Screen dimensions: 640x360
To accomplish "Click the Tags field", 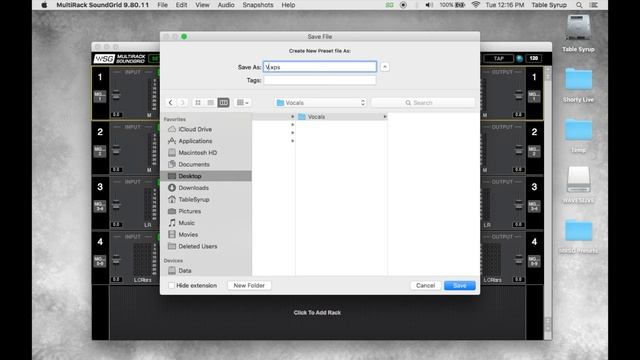I will (x=320, y=80).
